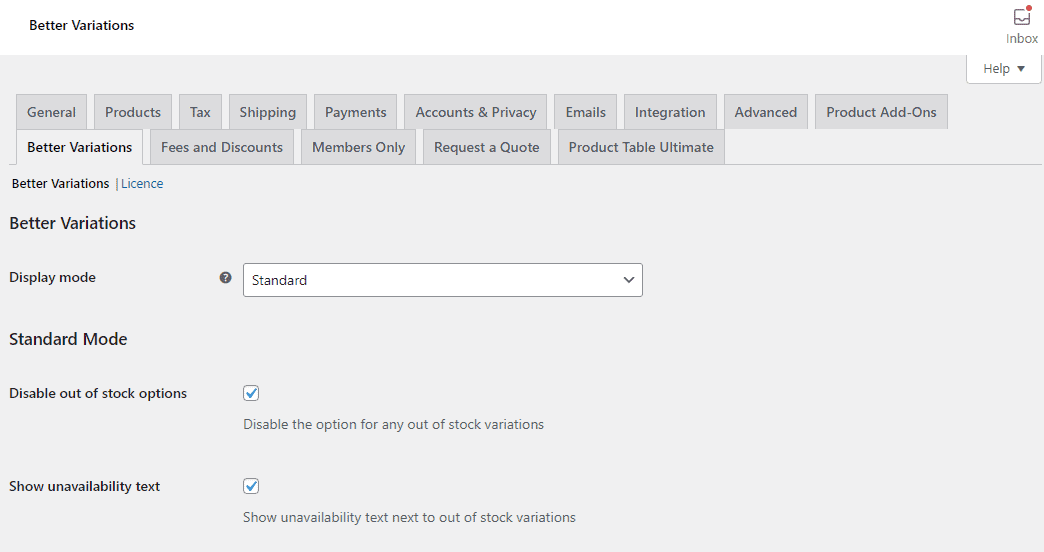1044x552 pixels.
Task: Open the Product Add-Ons tab
Action: click(x=882, y=112)
